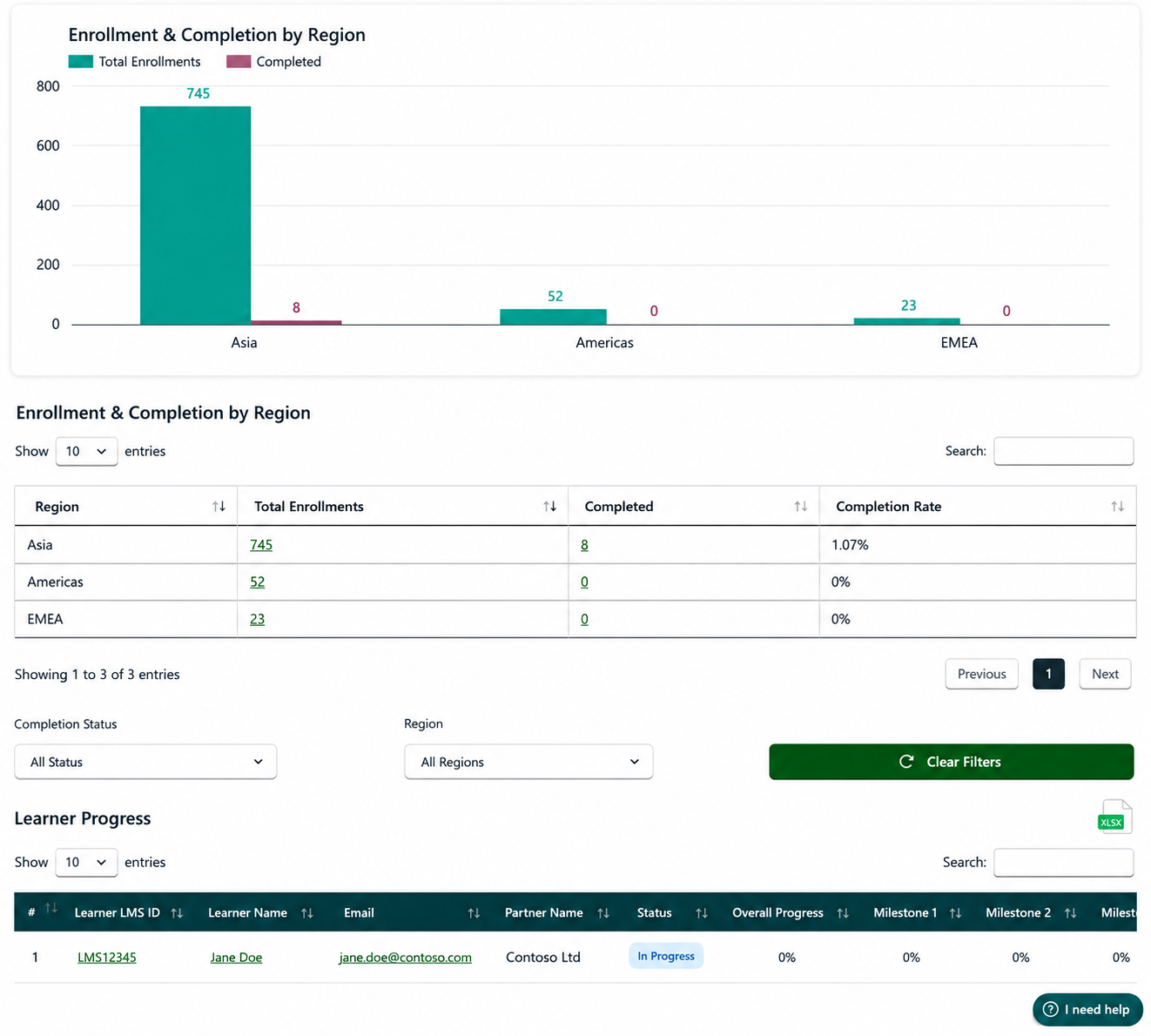Open the Region filter dropdown
This screenshot has width=1151, height=1036.
pyautogui.click(x=528, y=762)
